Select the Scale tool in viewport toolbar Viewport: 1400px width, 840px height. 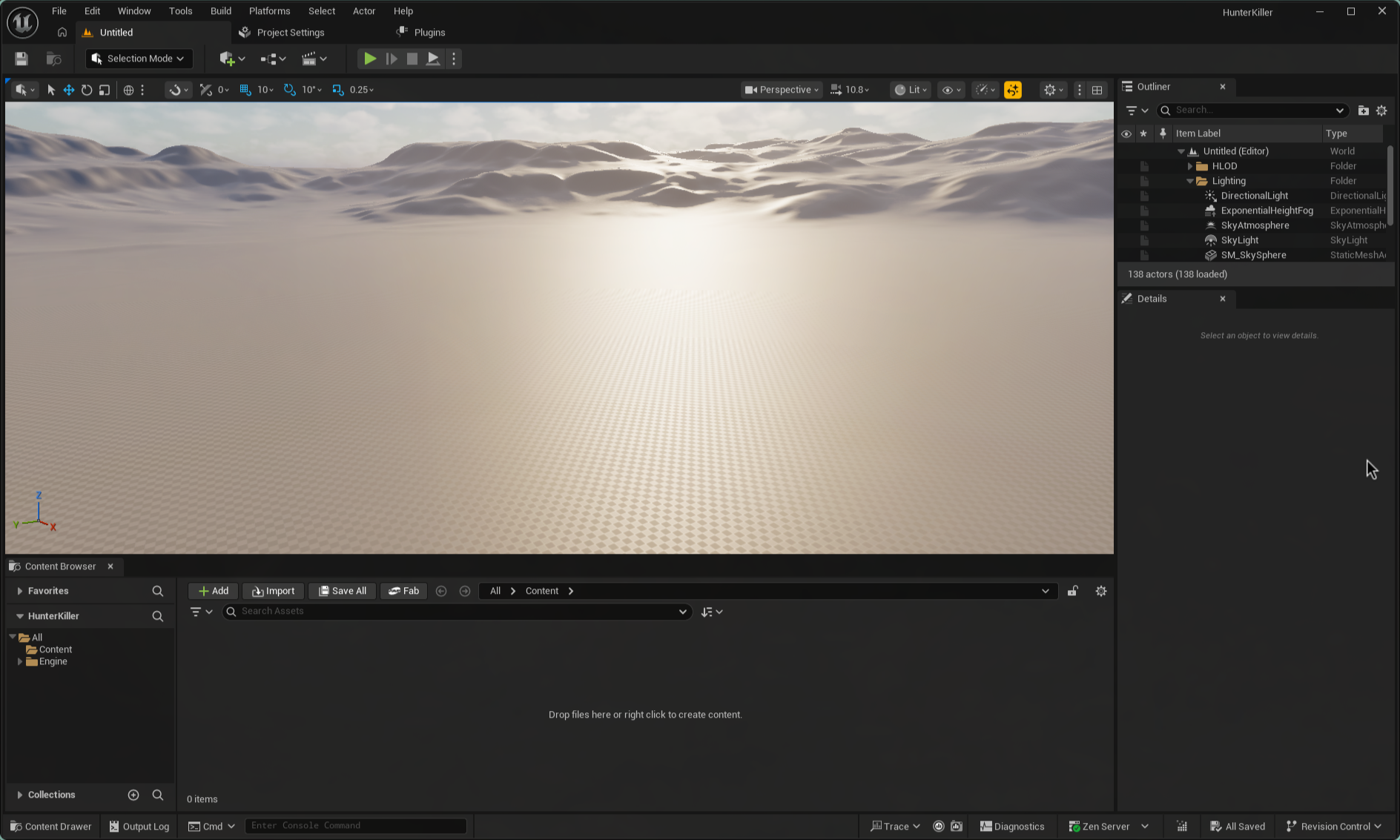coord(105,90)
